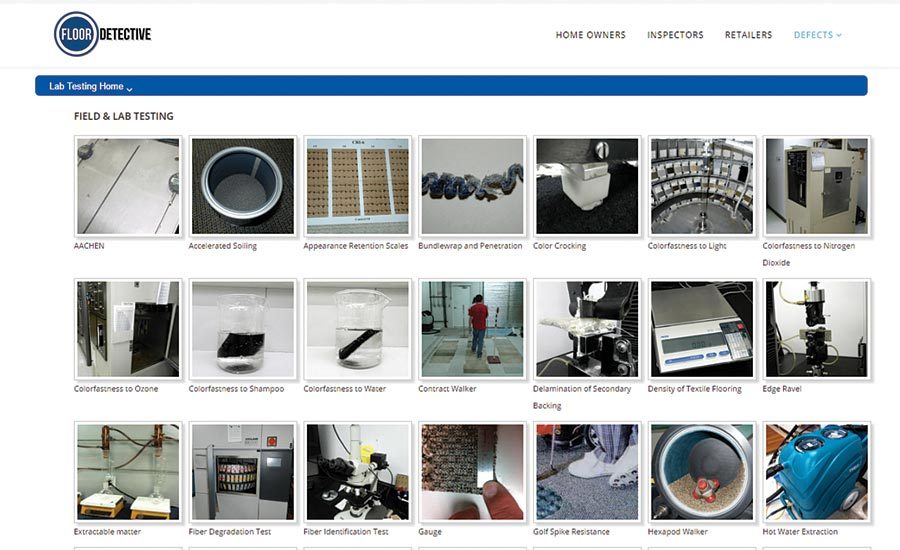Go to the Inspectors page
900x550 pixels.
tap(675, 35)
